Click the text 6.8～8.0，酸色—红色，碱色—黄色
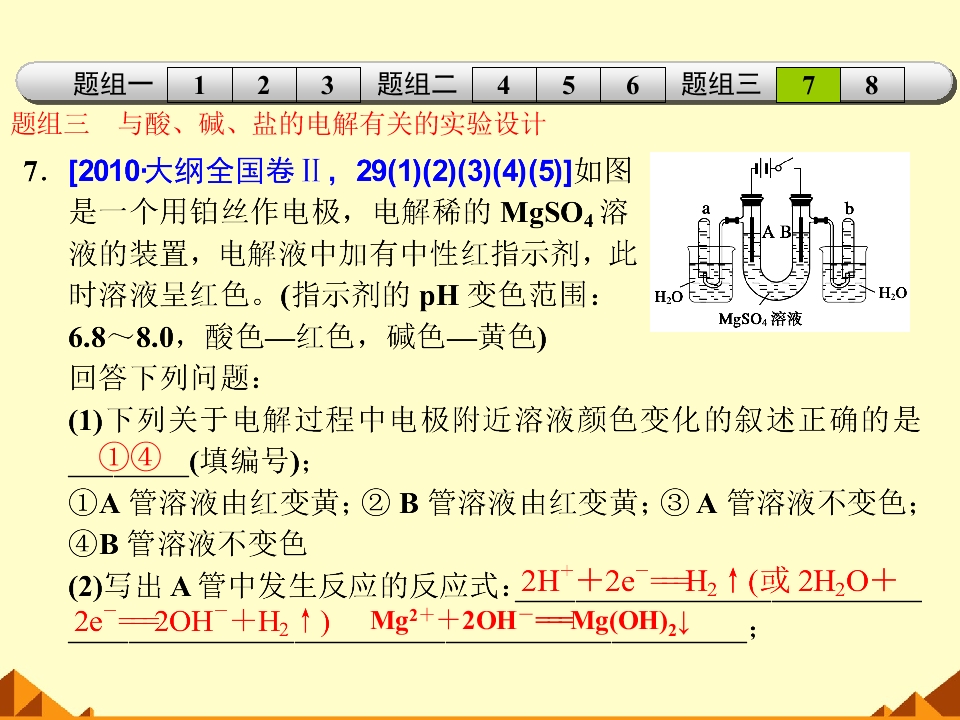Screen dimensions: 960x720 307,337
